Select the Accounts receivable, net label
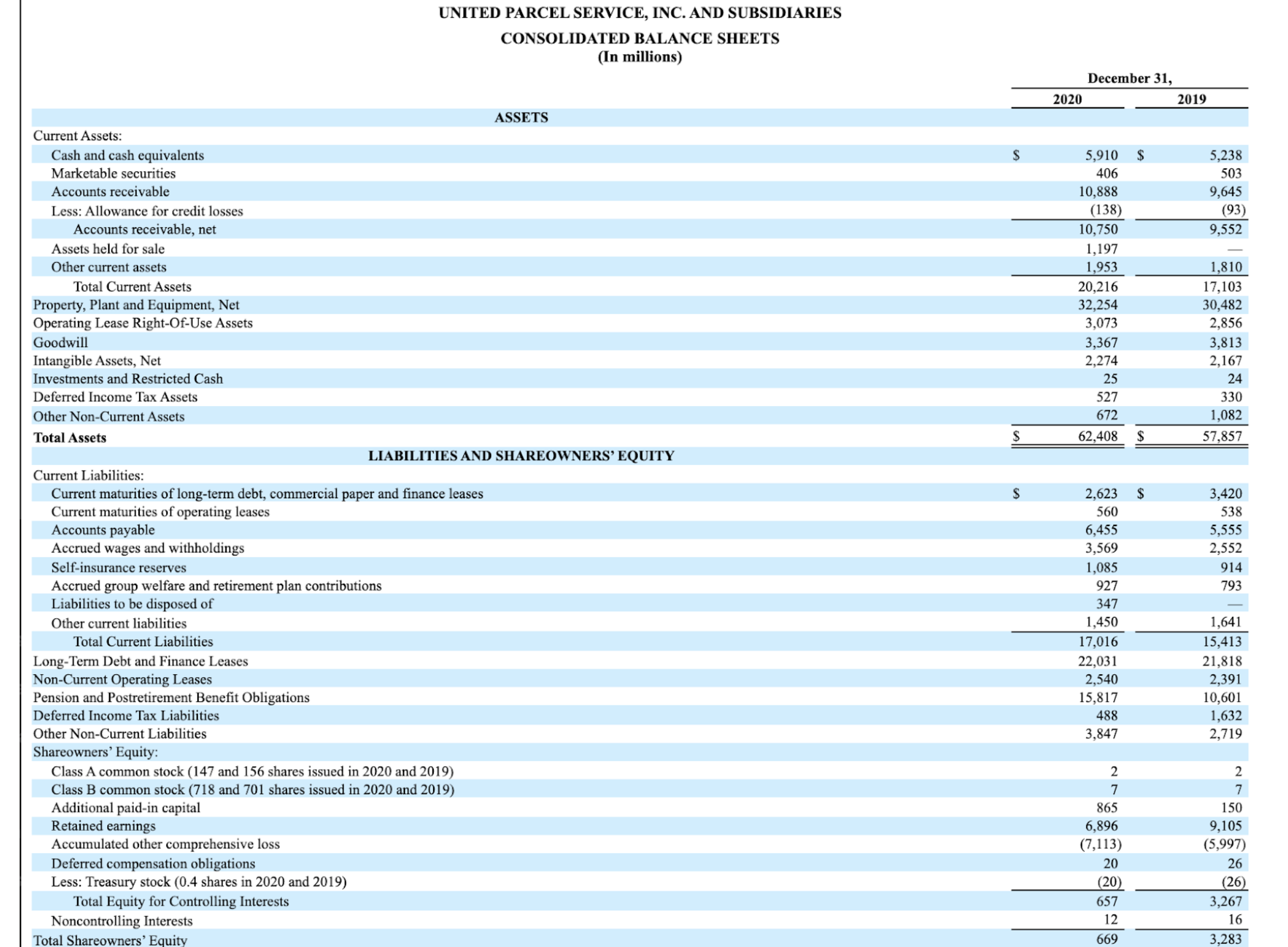 (147, 230)
